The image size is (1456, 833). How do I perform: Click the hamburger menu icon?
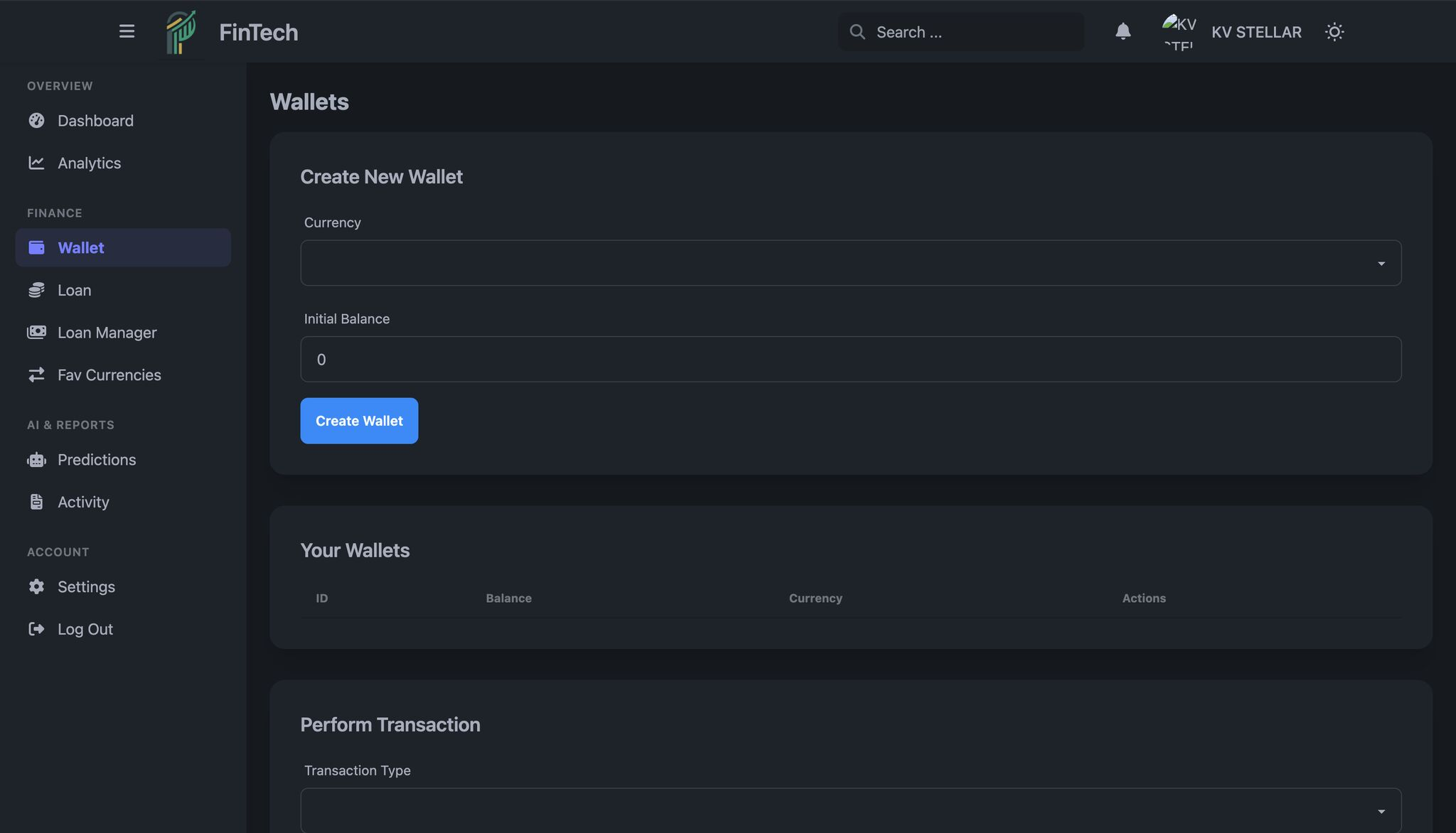[127, 31]
